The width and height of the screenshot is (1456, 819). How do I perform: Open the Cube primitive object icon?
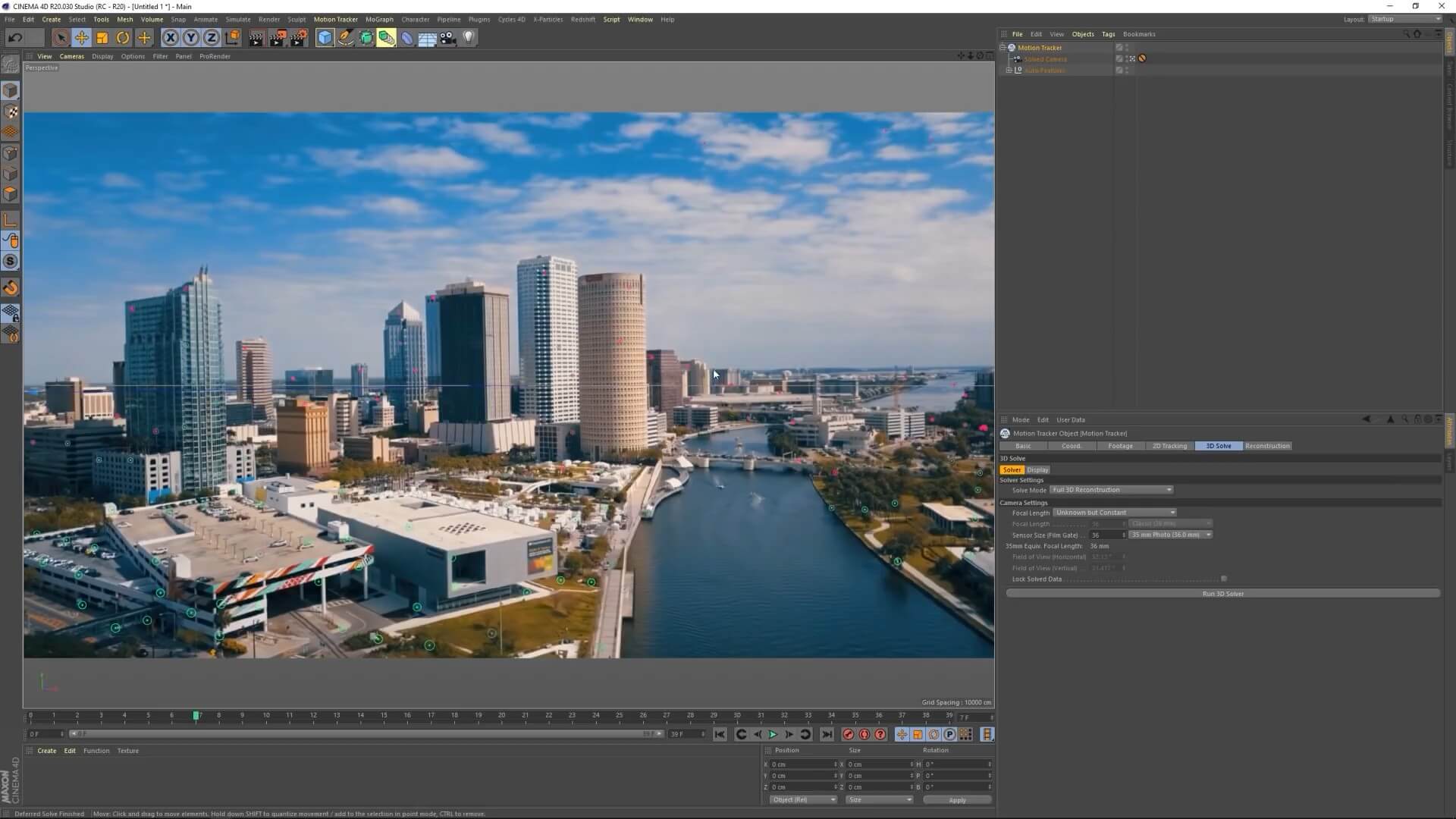point(325,37)
